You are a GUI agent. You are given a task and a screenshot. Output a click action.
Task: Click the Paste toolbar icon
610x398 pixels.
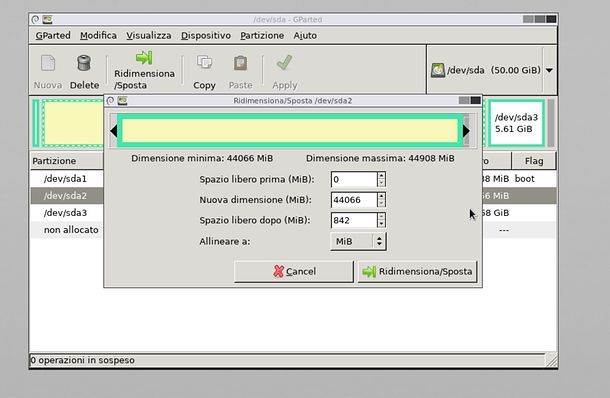[240, 63]
